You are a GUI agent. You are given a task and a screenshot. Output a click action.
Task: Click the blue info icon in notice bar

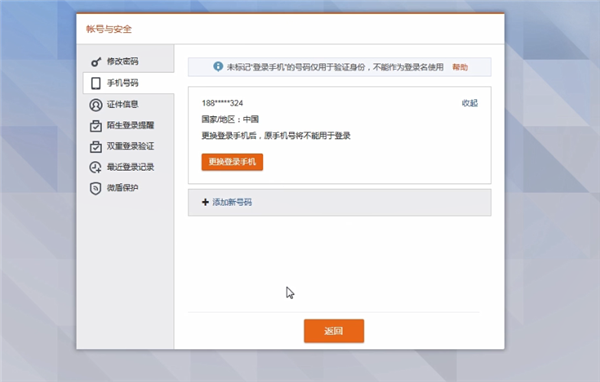[x=218, y=67]
